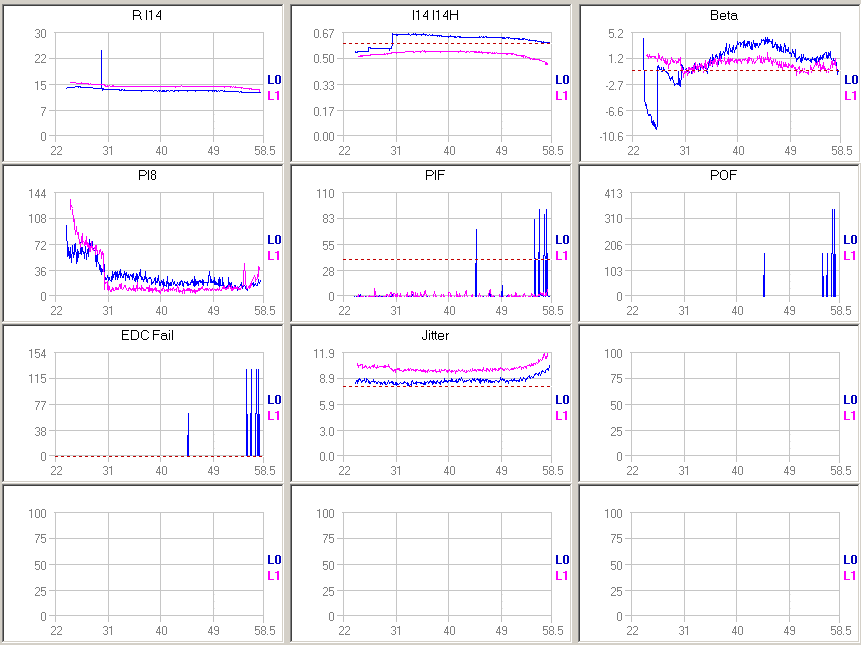Click the L1 legend in Beta chart
The width and height of the screenshot is (861, 645).
click(850, 95)
